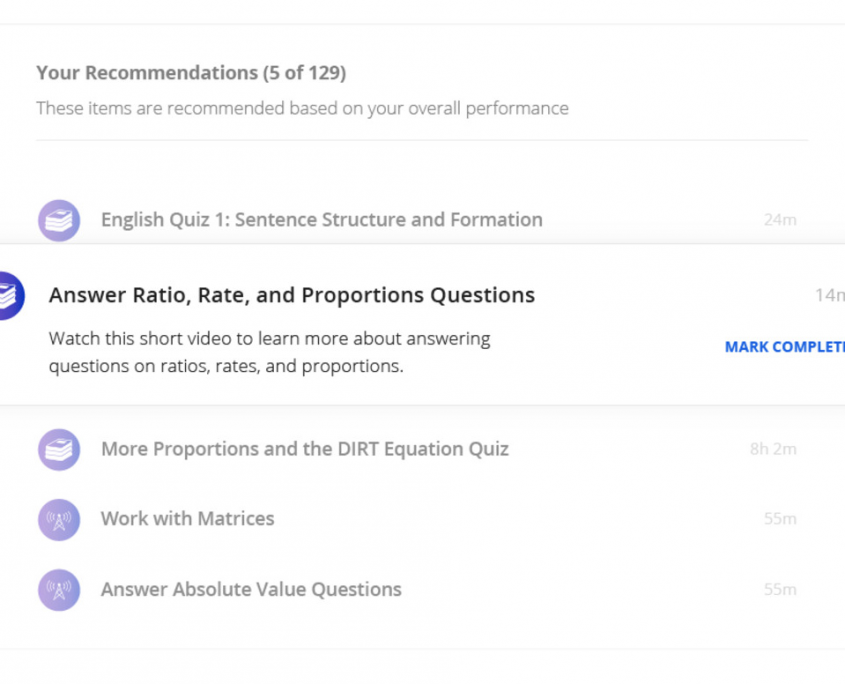
Task: Click the DIRT Equation Quiz book icon
Action: tap(59, 449)
